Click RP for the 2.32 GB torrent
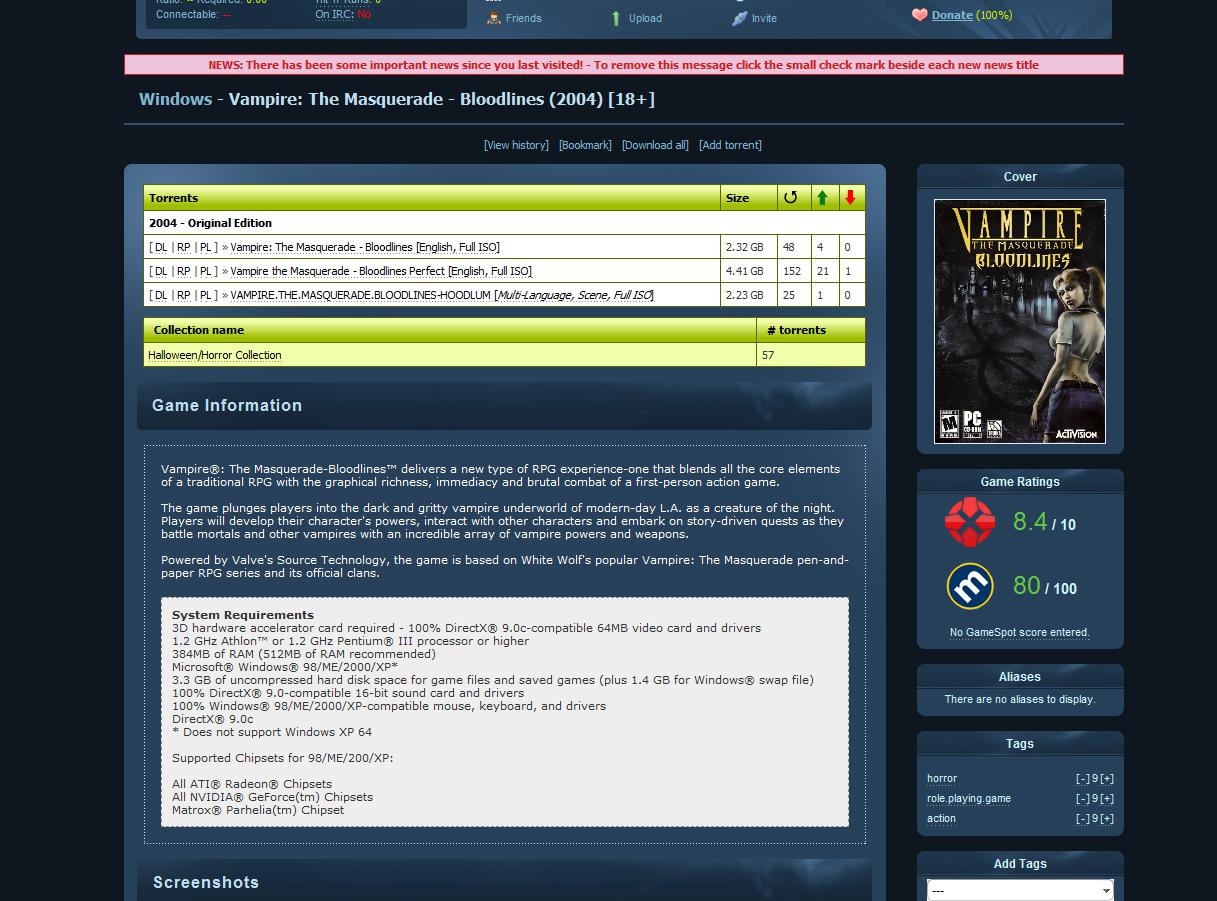Image resolution: width=1217 pixels, height=901 pixels. click(x=184, y=247)
